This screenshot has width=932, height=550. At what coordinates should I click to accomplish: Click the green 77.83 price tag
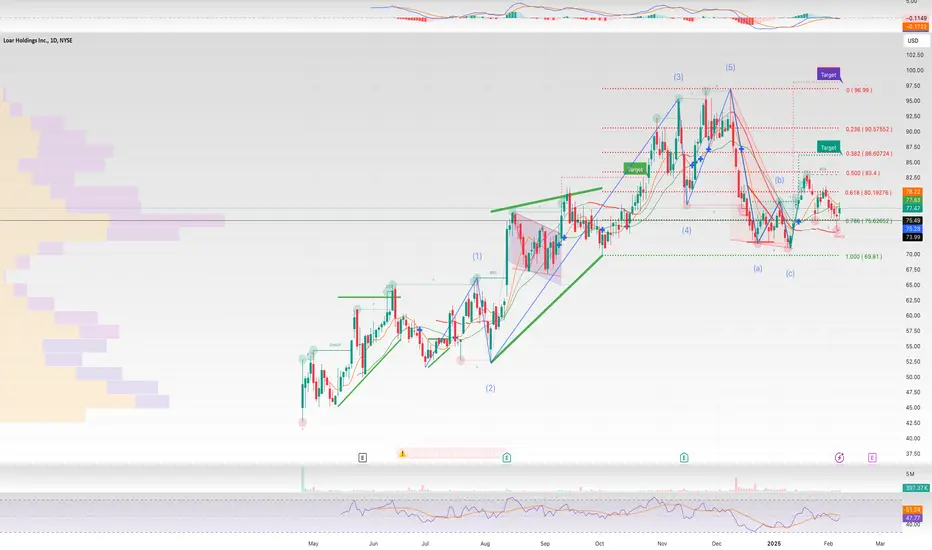click(x=912, y=200)
